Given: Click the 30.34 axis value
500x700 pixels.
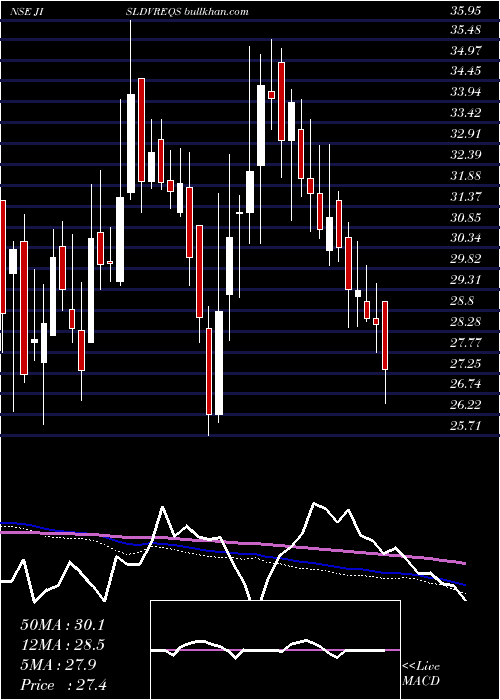Looking at the screenshot, I should click(465, 238).
